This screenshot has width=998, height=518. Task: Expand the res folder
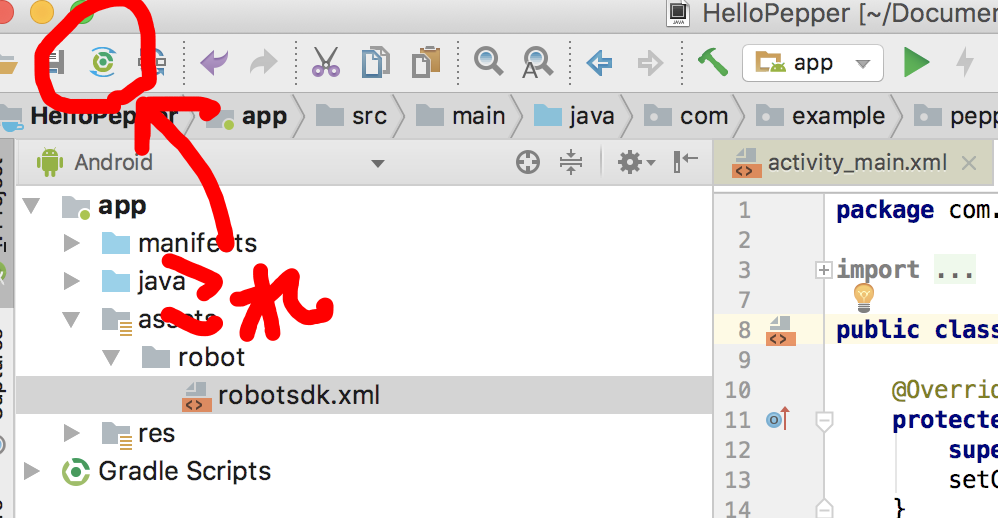pyautogui.click(x=72, y=433)
